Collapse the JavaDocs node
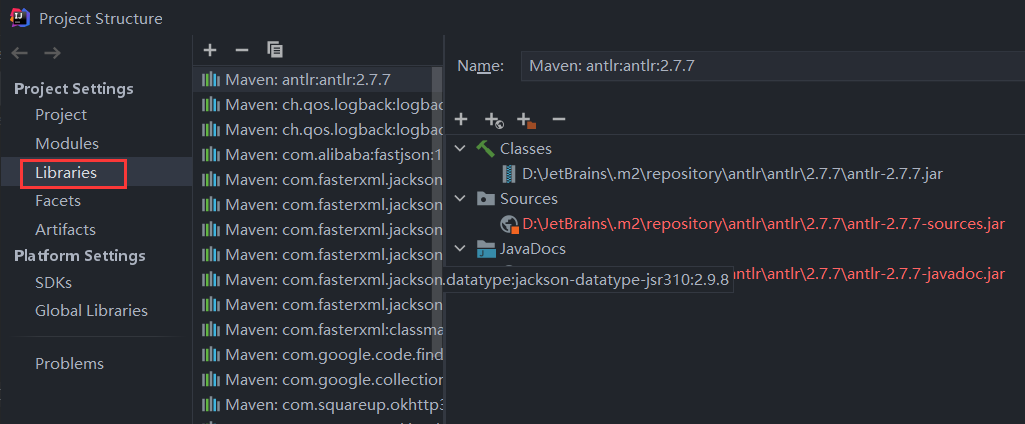This screenshot has height=424, width=1025. tap(461, 248)
